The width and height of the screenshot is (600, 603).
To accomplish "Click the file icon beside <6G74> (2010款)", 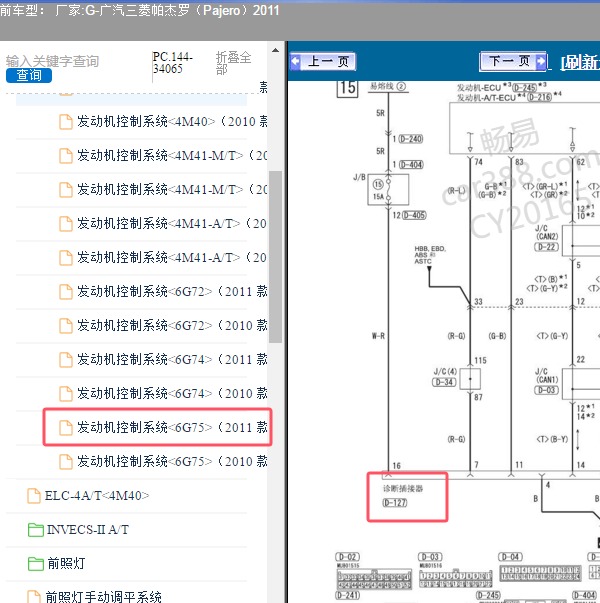I will tap(66, 393).
